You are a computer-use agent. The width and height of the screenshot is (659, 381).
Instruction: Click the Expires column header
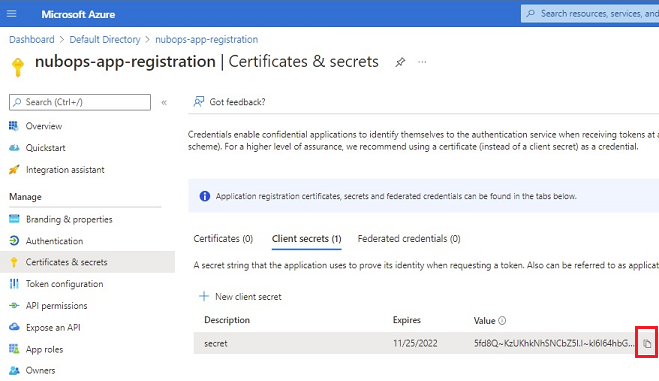tap(407, 320)
